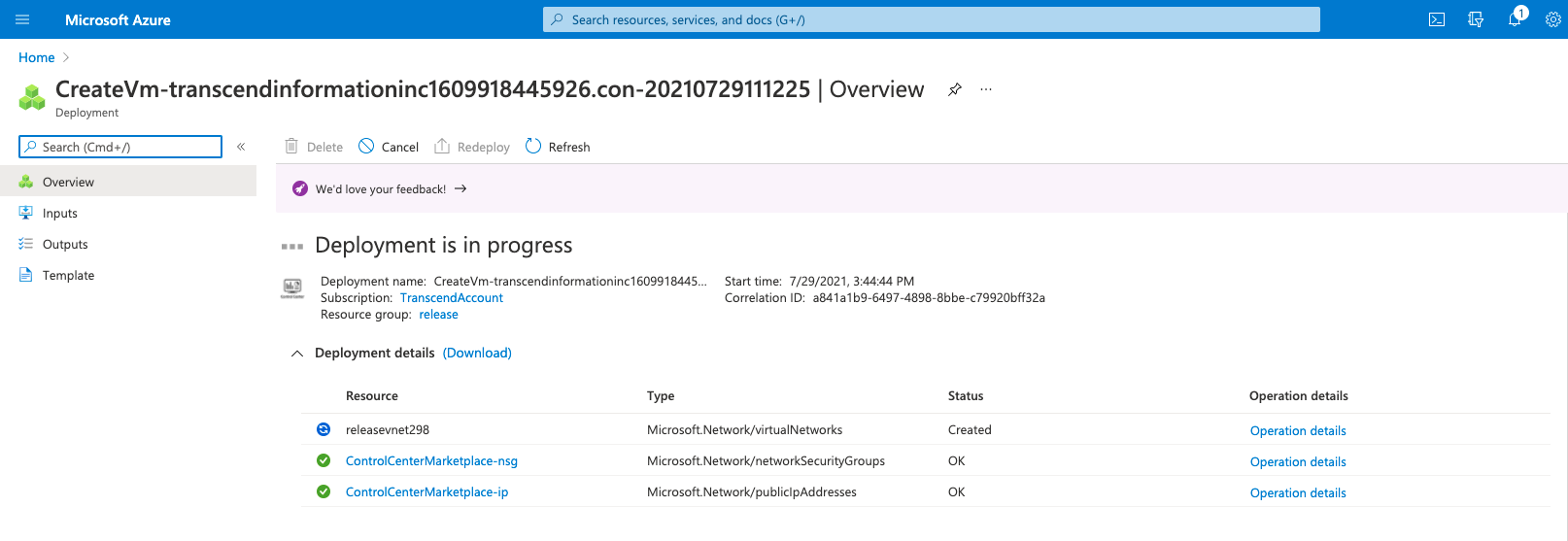Open Cloud Shell from the top bar

1437,19
